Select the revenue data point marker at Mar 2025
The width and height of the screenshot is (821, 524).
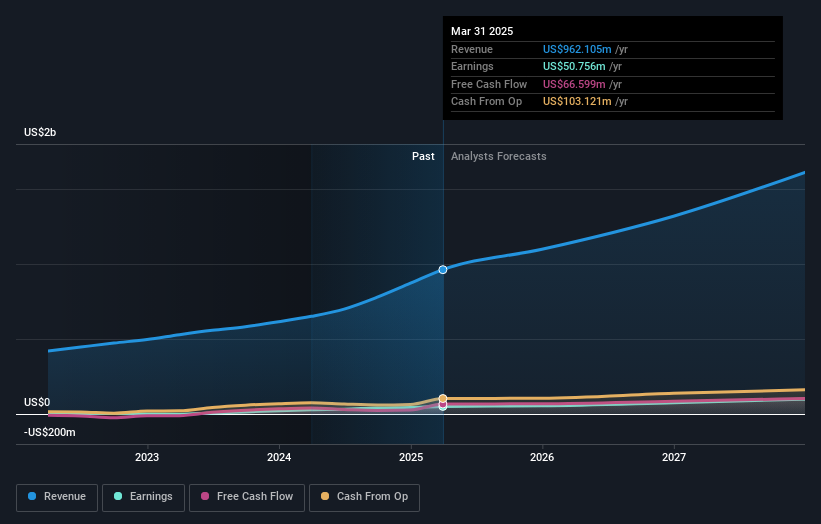coord(443,270)
